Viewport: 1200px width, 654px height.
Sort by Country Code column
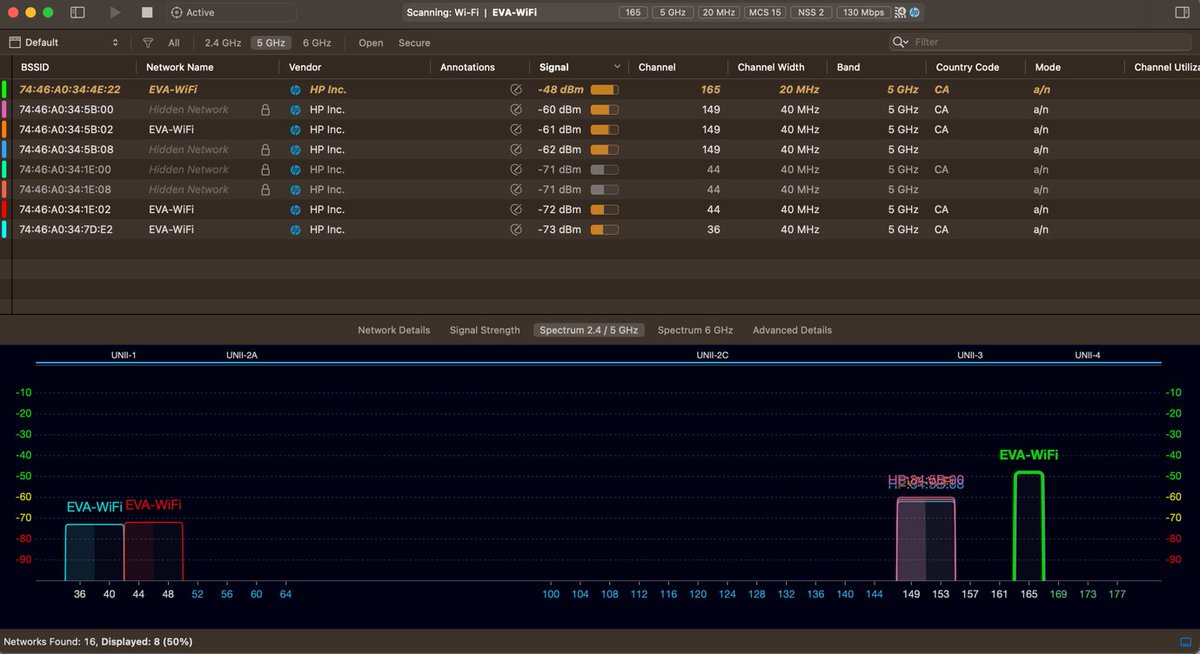tap(967, 67)
